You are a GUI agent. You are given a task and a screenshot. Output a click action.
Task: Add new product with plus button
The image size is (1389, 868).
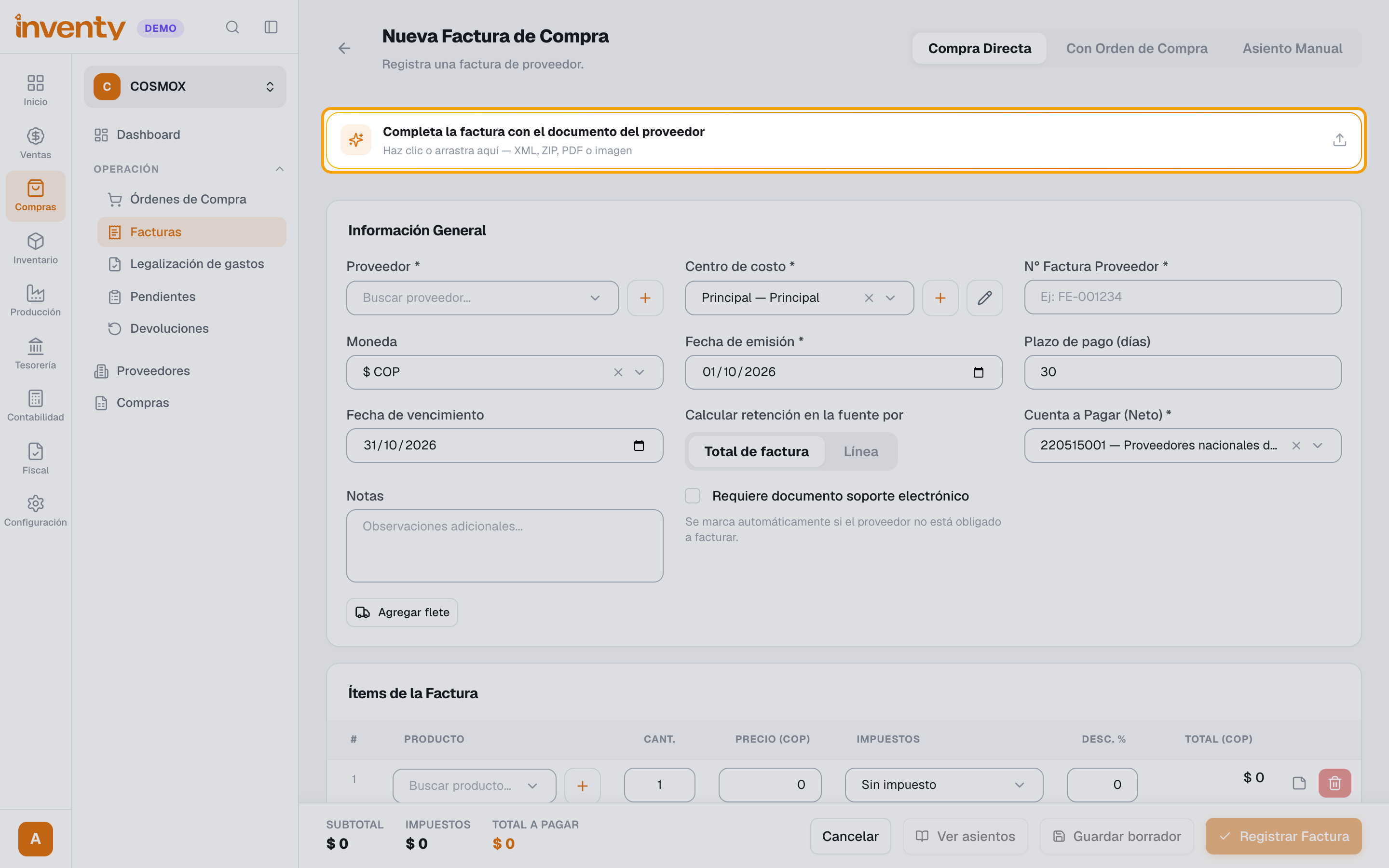coord(583,786)
